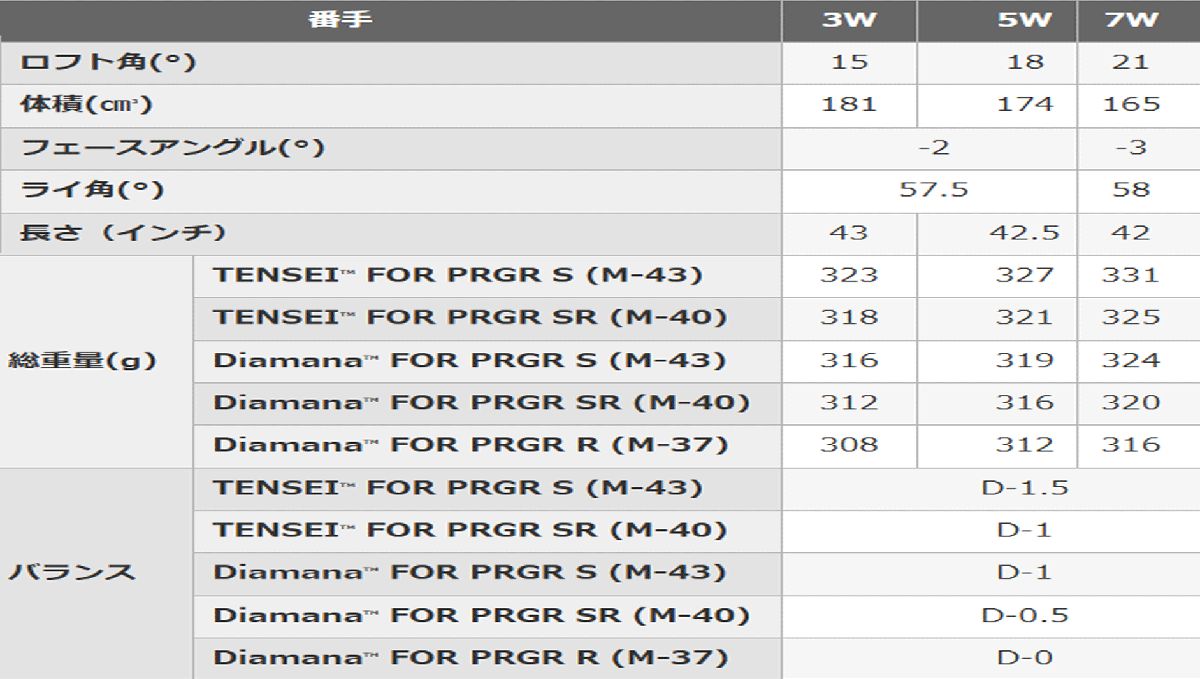The width and height of the screenshot is (1200, 679).
Task: Click the 長さ(インチ) row label
Action: pos(123,232)
